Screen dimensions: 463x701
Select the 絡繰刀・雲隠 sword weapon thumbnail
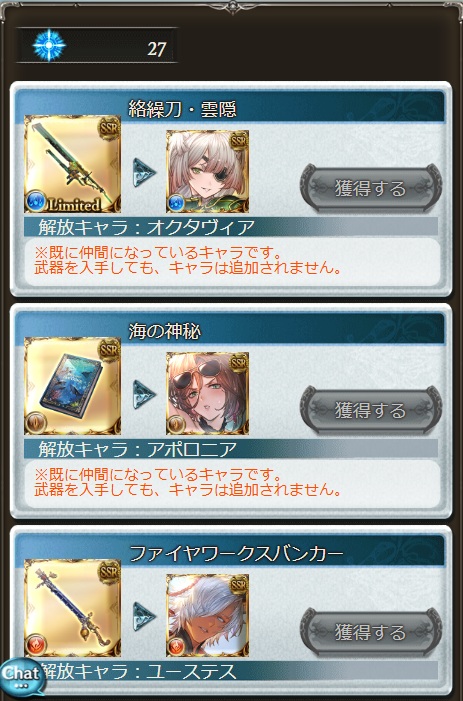click(72, 164)
